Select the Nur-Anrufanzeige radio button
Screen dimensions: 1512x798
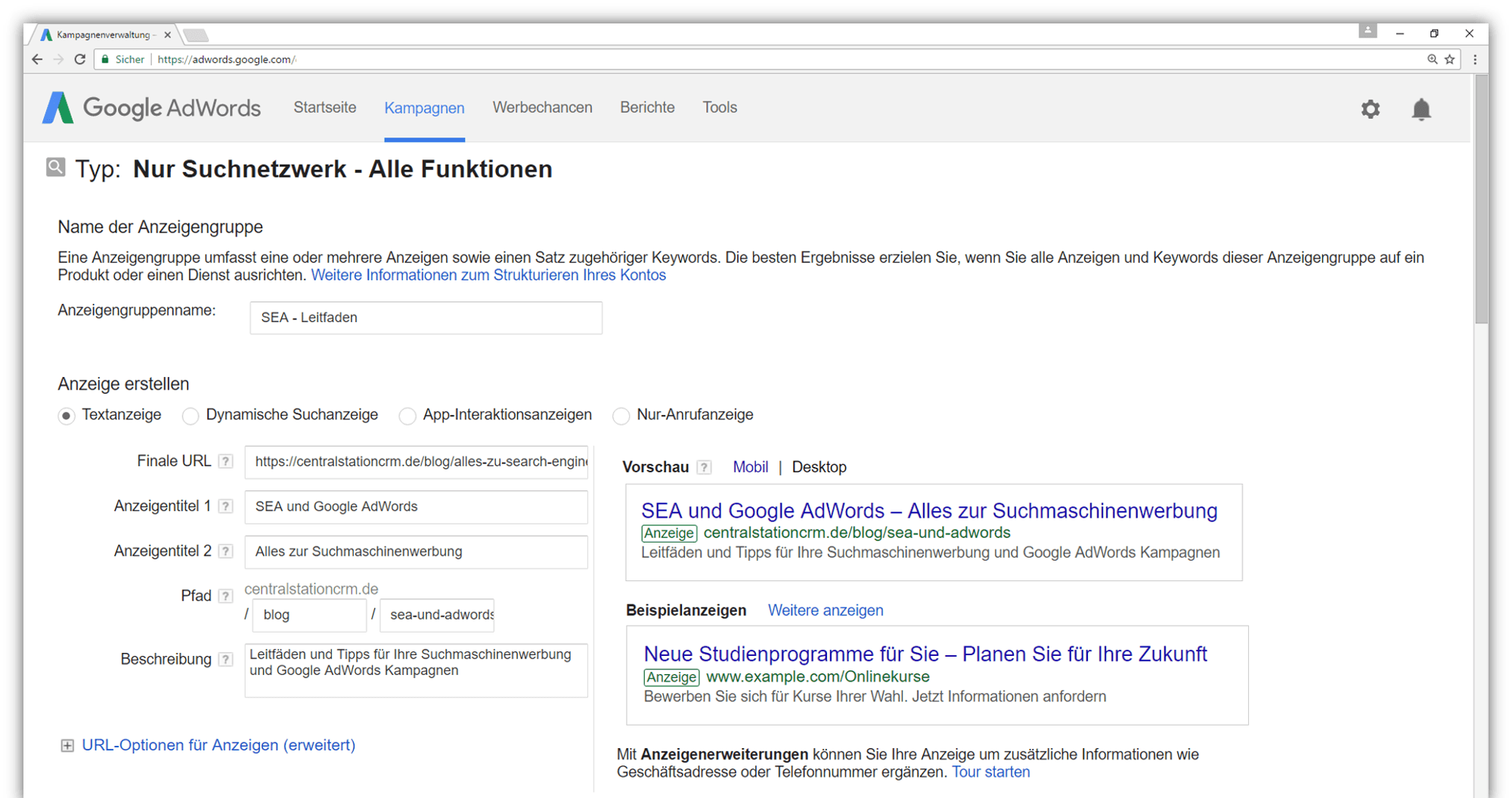point(621,416)
